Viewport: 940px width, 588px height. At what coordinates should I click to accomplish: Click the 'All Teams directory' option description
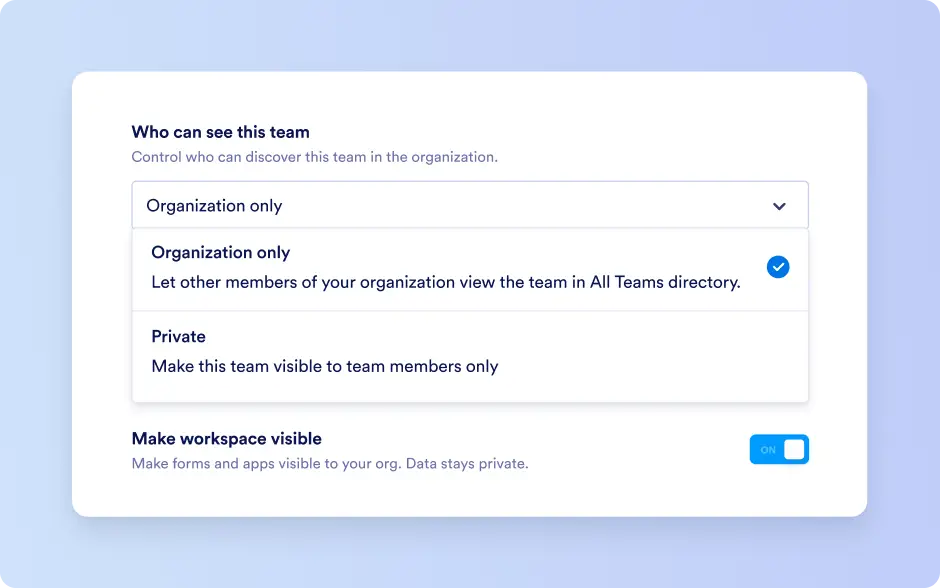[445, 283]
